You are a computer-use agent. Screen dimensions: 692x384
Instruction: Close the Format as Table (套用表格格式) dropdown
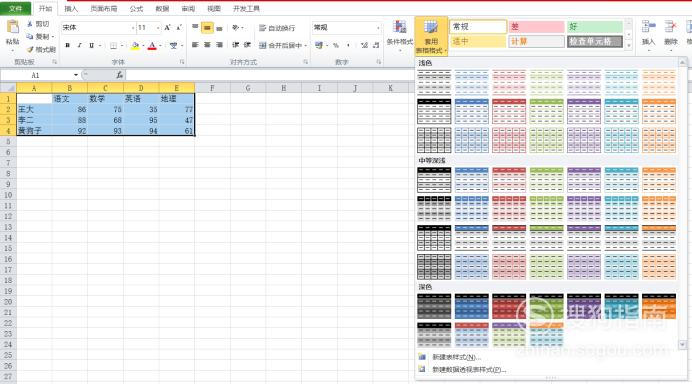point(431,37)
